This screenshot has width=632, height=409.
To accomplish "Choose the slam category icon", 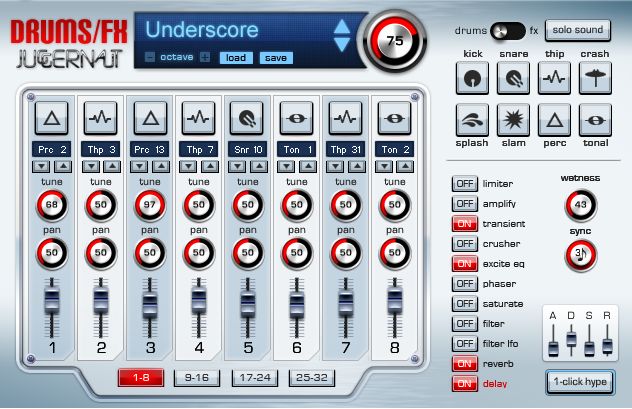I will (x=514, y=120).
